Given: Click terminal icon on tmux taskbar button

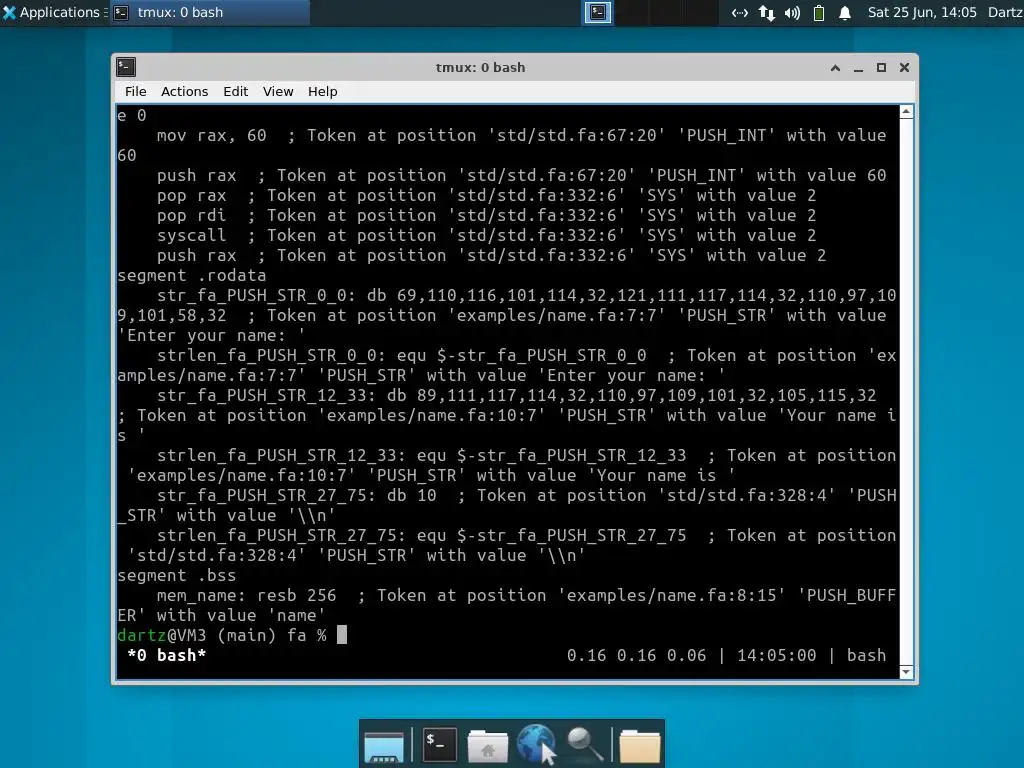Looking at the screenshot, I should (x=121, y=12).
